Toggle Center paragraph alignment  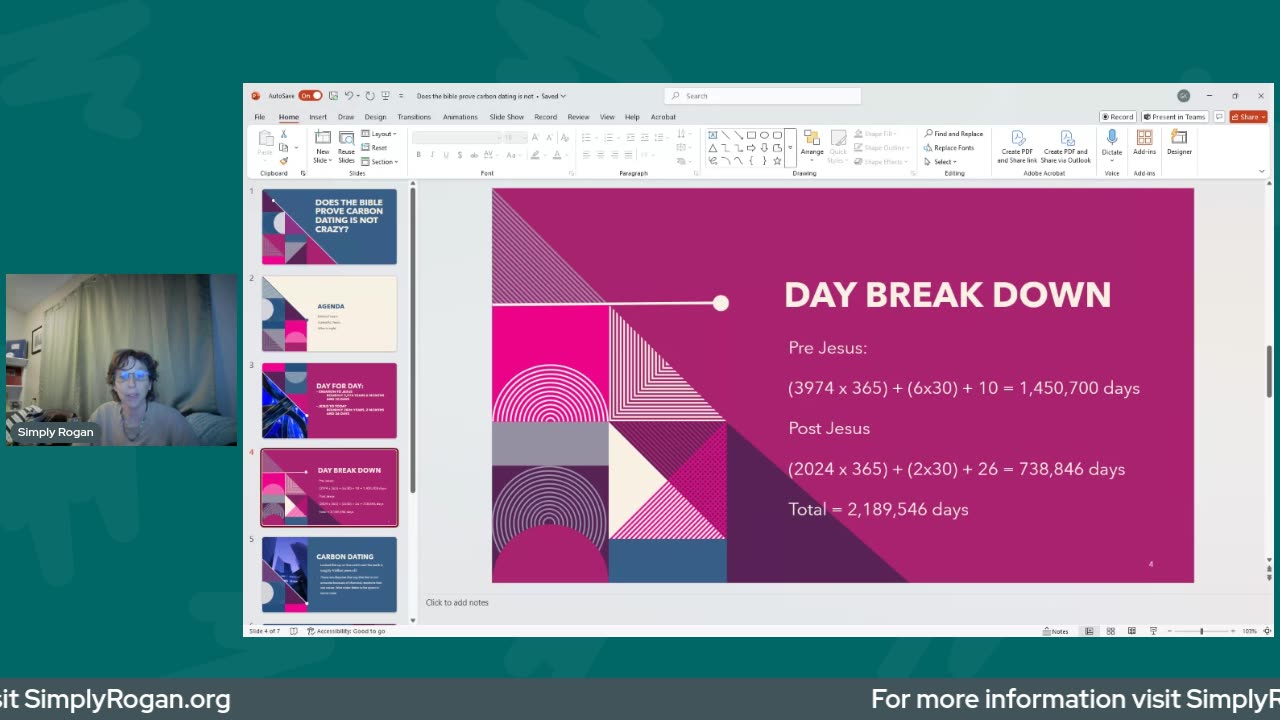click(600, 155)
